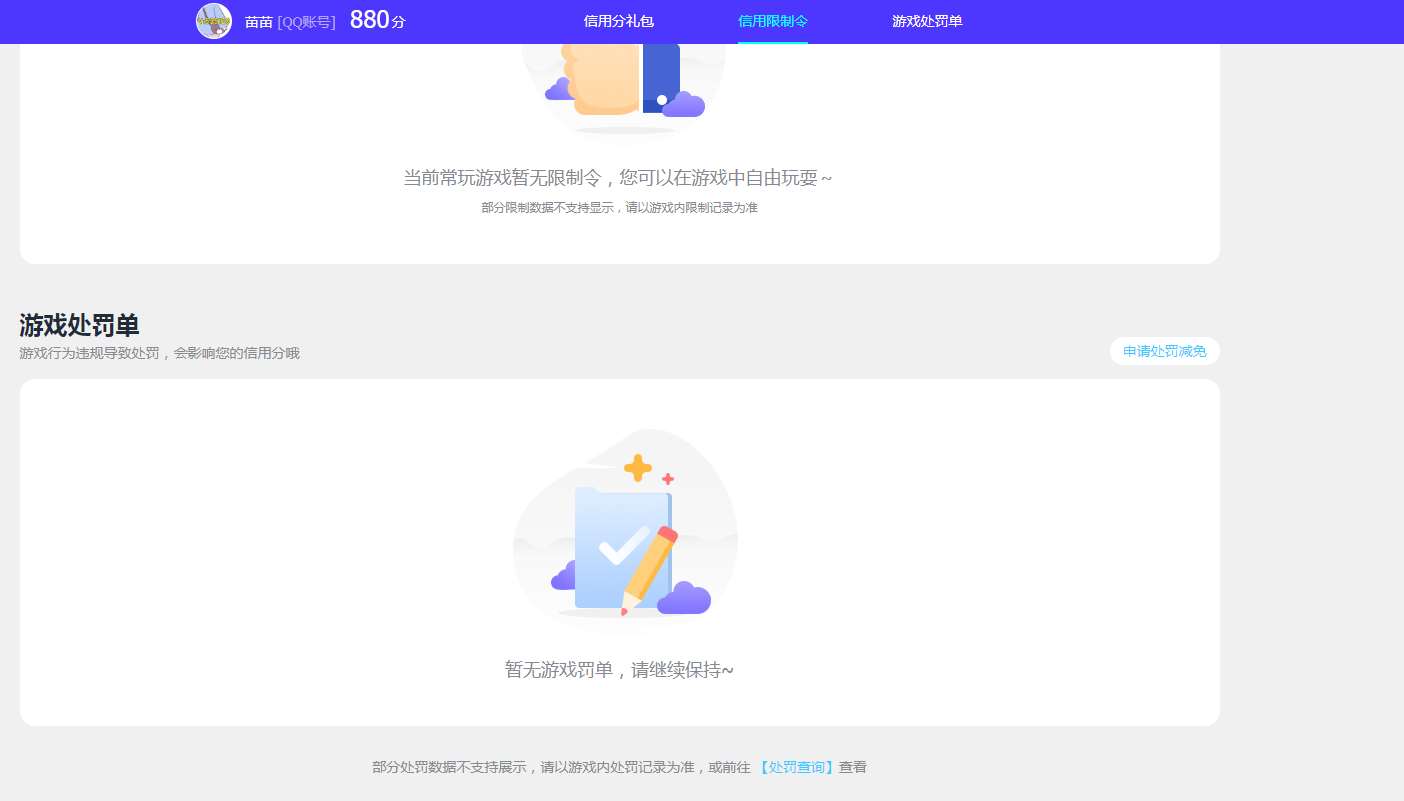Click the 游戏行为违规导致处罚 subtitle text
The image size is (1404, 801).
coord(159,353)
